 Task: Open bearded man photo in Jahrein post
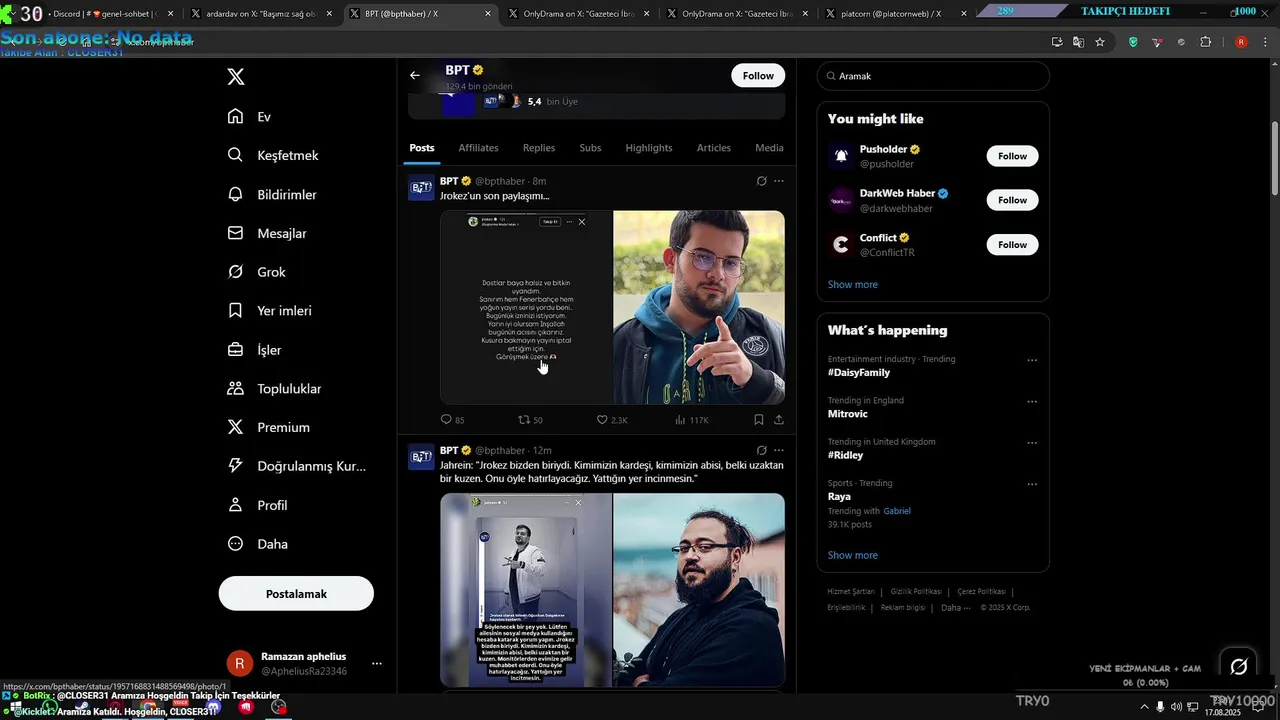click(699, 590)
